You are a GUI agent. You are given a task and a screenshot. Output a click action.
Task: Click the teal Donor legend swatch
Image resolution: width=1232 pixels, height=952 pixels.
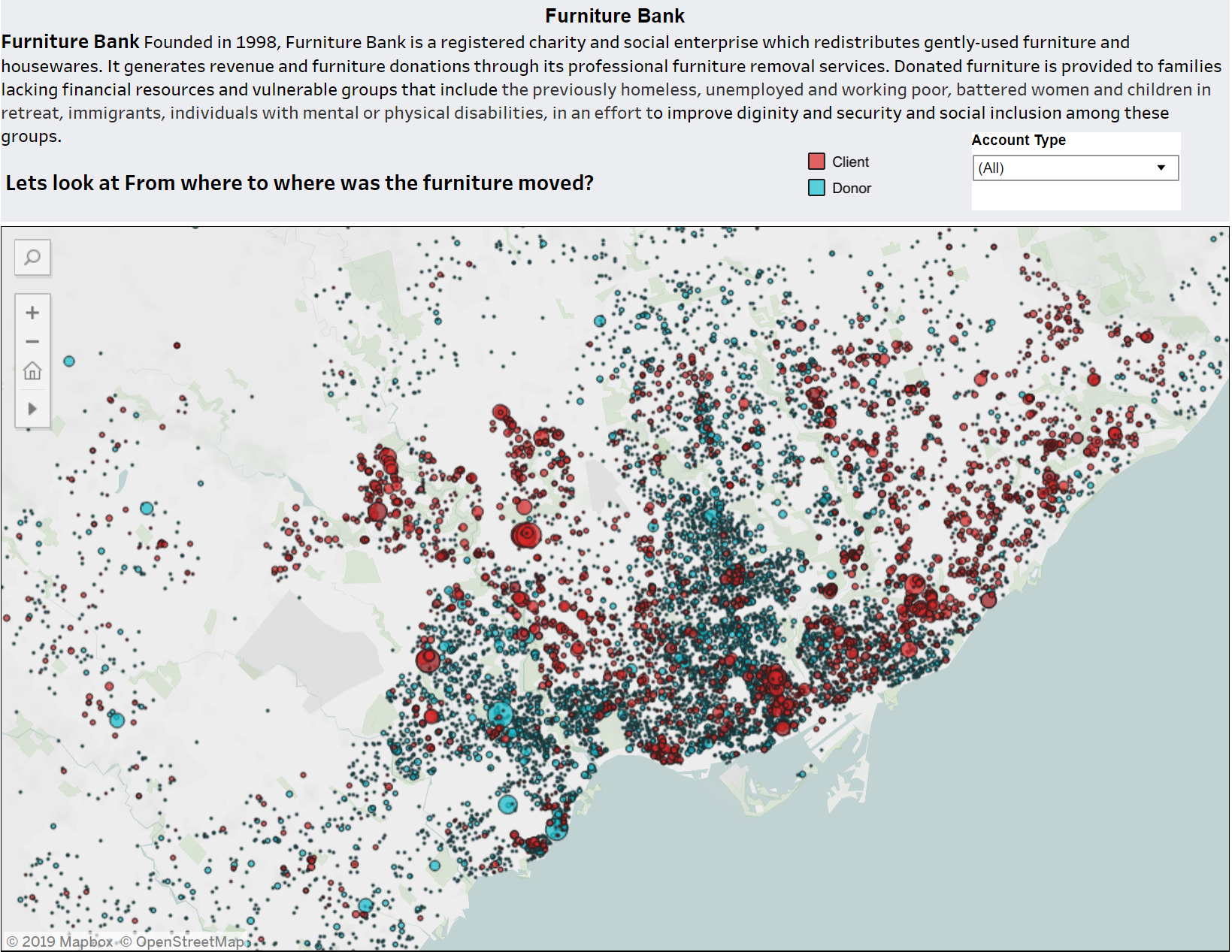816,188
